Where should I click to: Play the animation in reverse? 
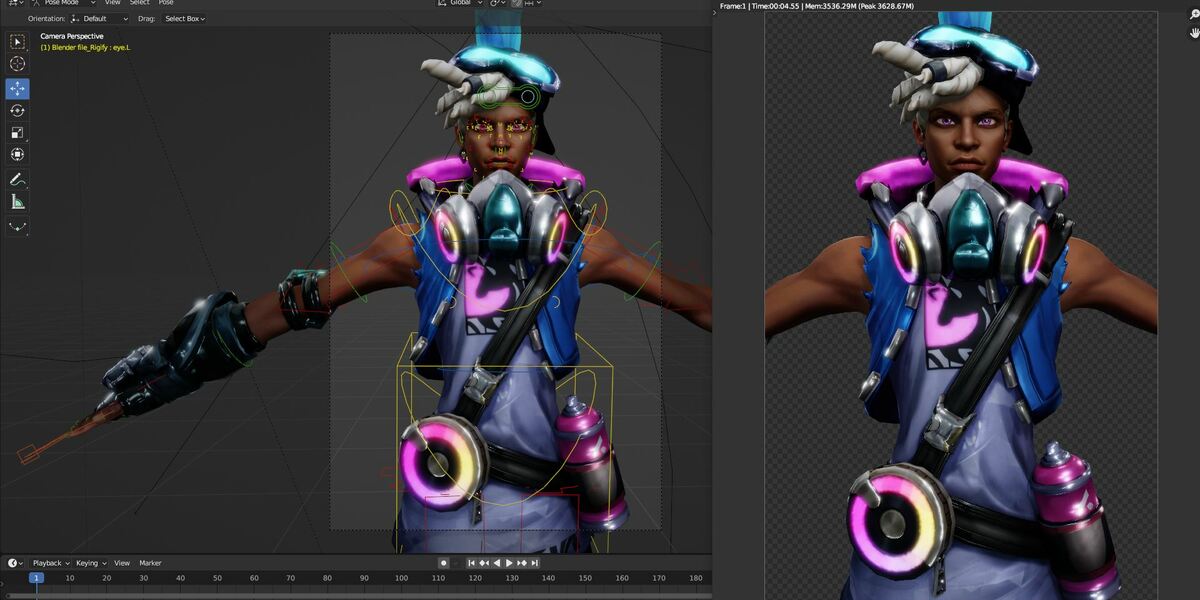pos(497,563)
